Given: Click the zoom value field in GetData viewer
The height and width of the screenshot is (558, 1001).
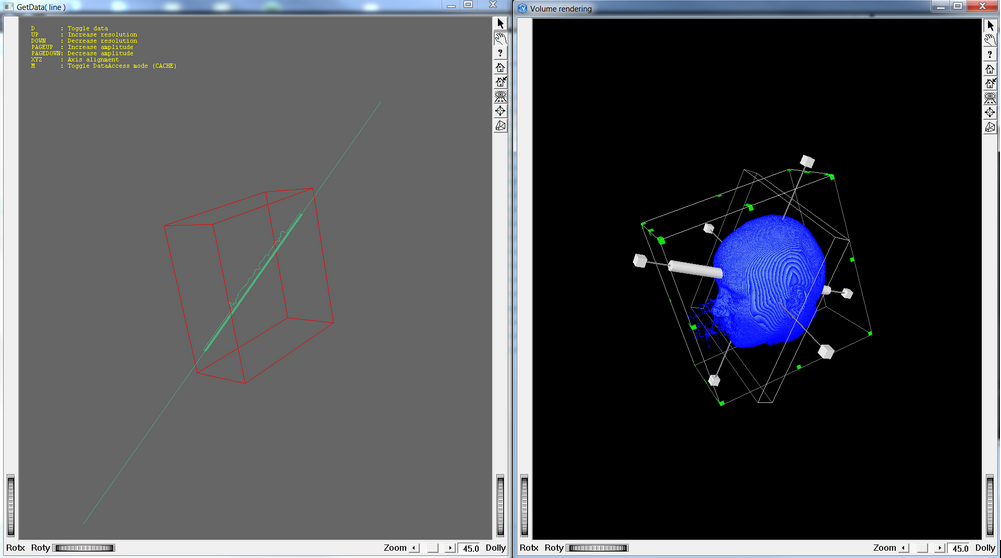Looking at the screenshot, I should coord(470,548).
